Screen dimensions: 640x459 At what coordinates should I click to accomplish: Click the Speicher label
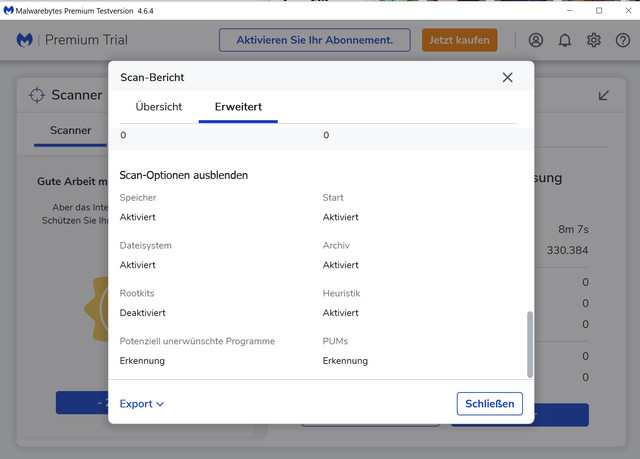click(x=138, y=198)
